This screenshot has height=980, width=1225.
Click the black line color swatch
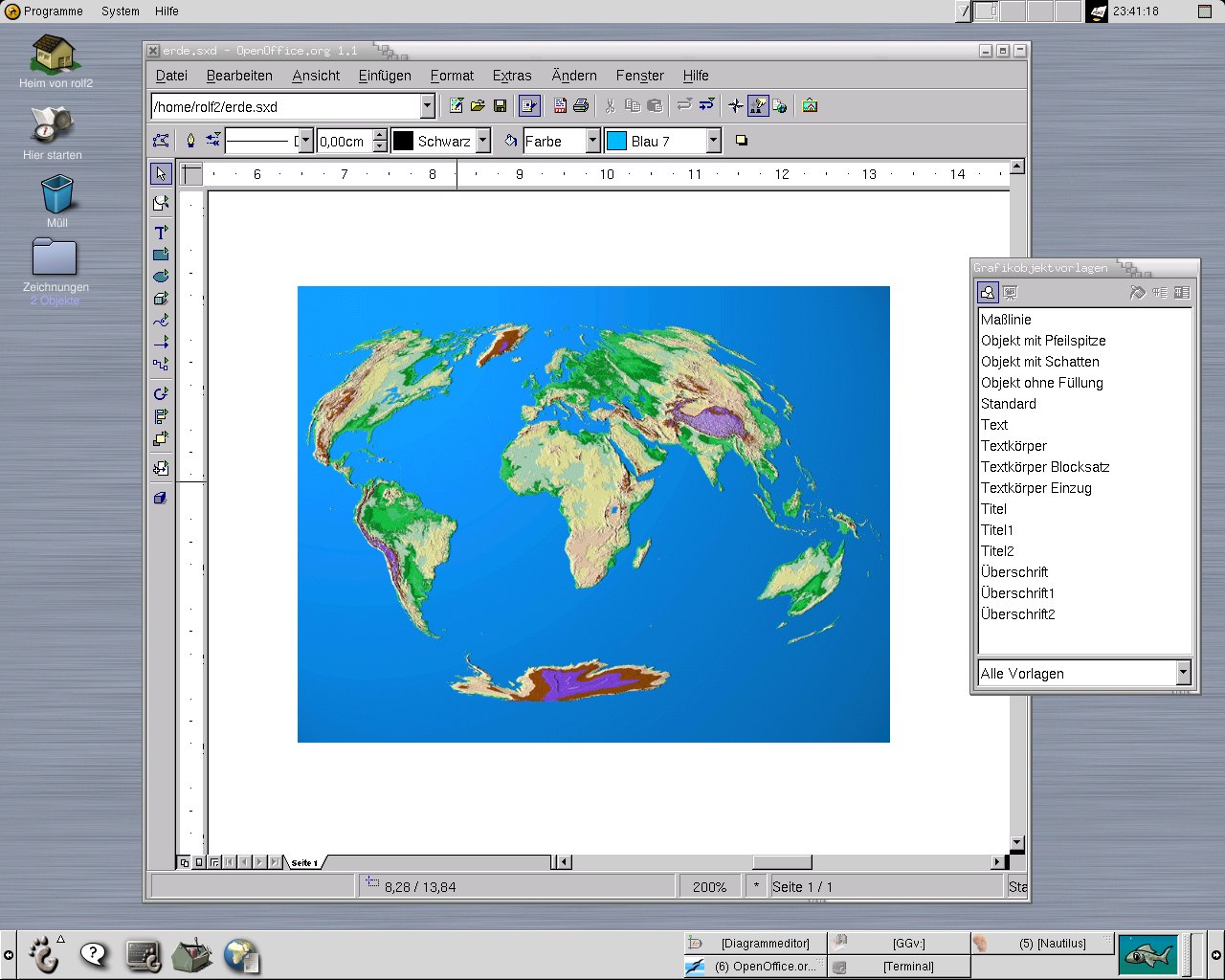click(404, 141)
